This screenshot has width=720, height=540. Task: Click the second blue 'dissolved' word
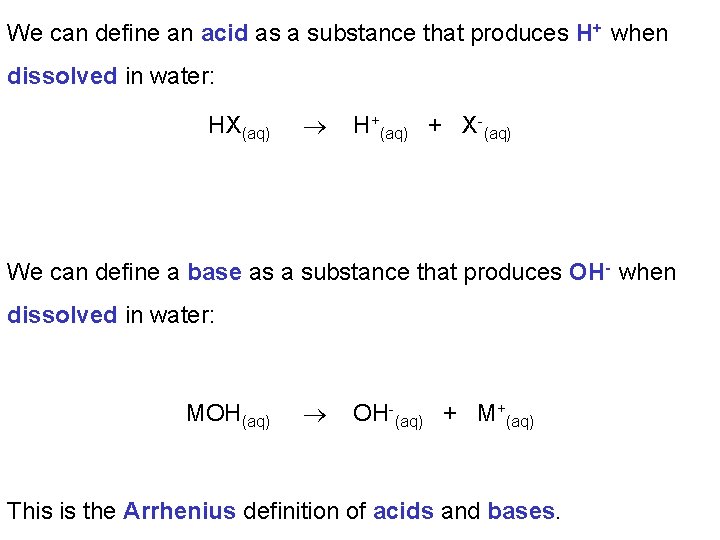[62, 315]
